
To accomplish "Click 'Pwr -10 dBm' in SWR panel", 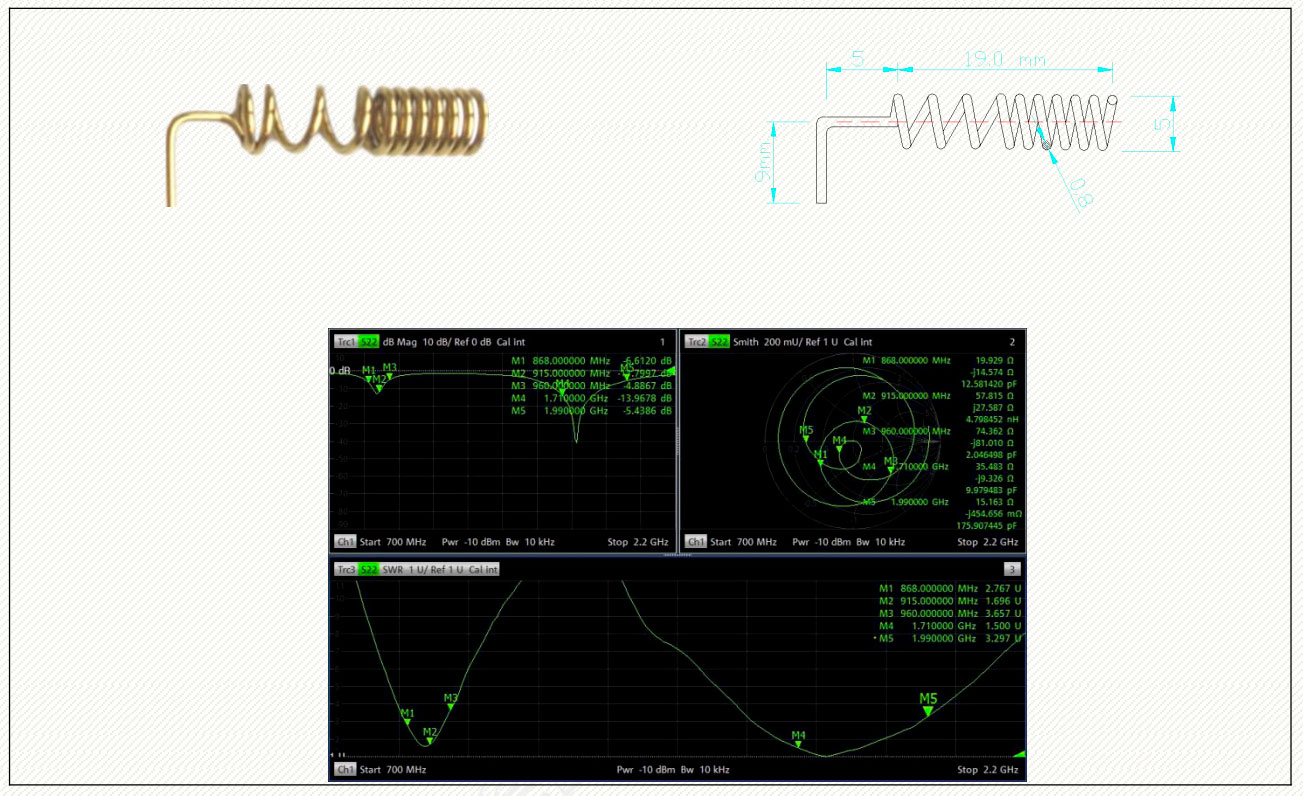I will coord(646,770).
